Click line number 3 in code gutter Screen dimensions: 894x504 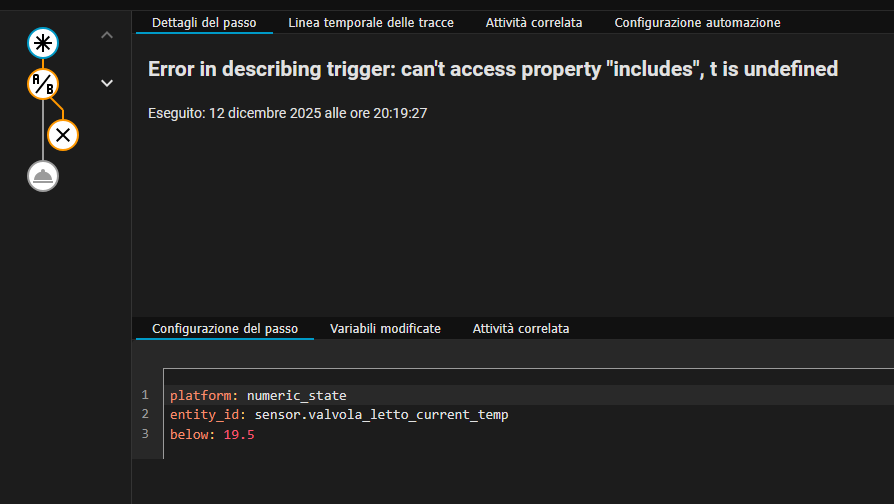click(145, 434)
